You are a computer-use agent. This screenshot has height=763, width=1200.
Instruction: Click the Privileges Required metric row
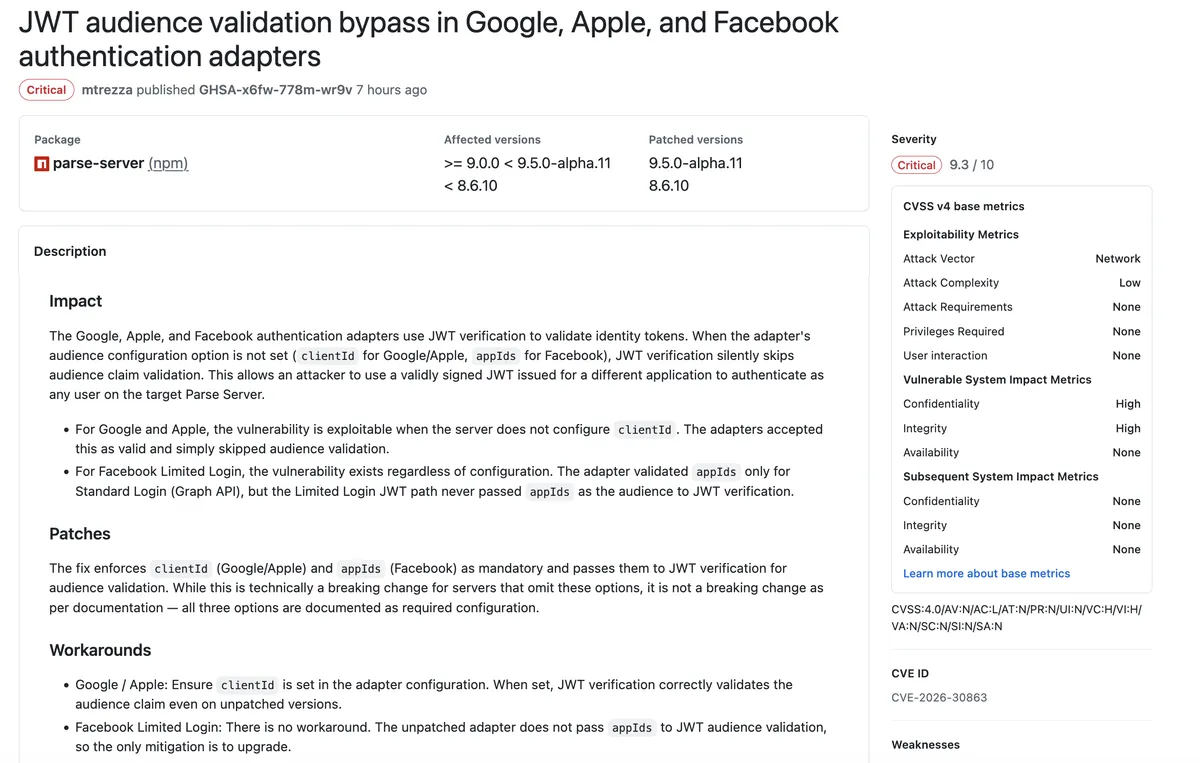tap(1021, 332)
